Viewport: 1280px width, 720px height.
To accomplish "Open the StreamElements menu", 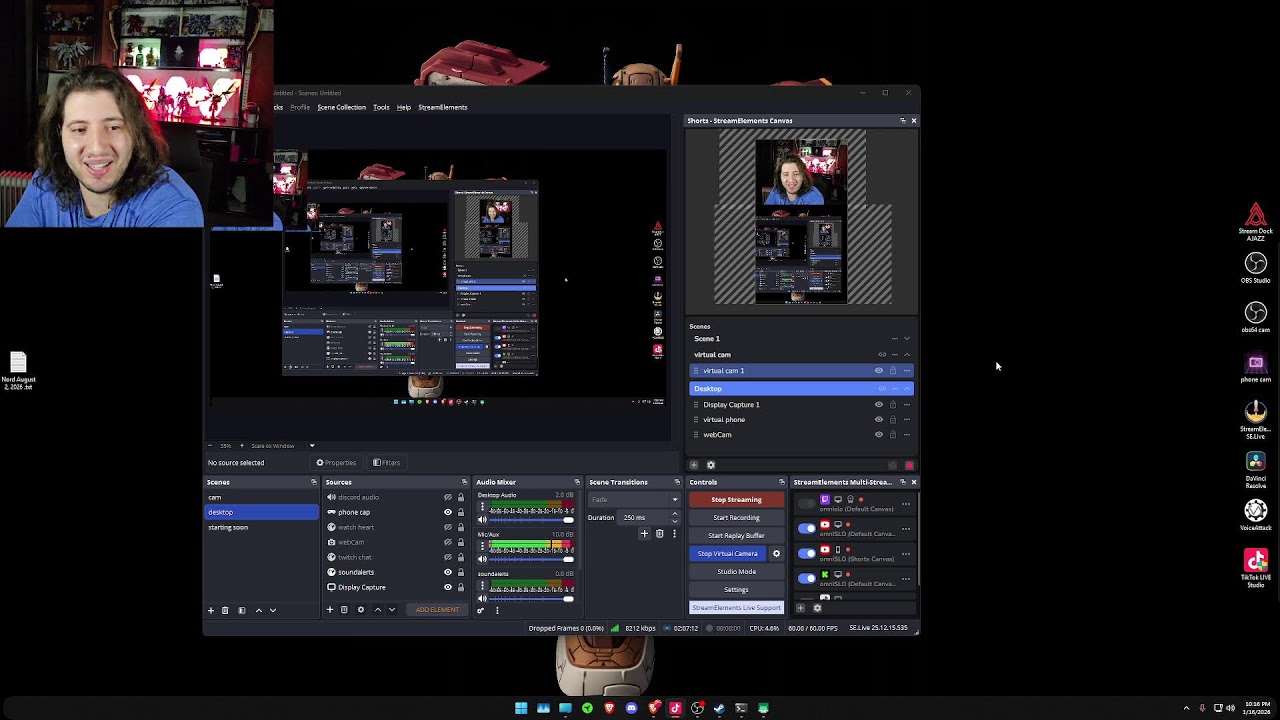I will coord(442,107).
